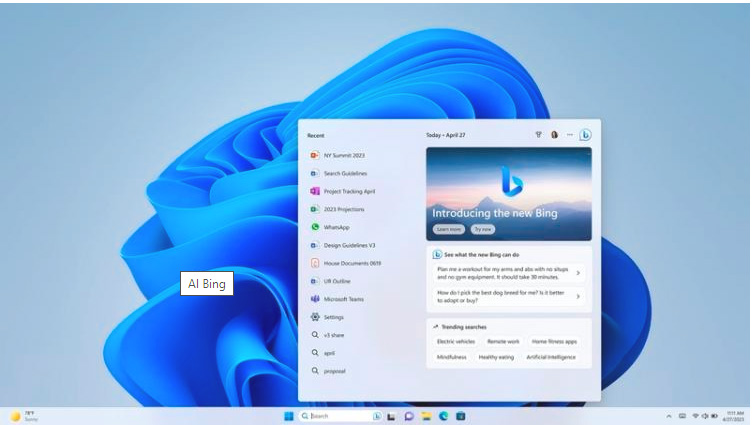
Task: Open the best dog breed prompt
Action: click(x=509, y=296)
